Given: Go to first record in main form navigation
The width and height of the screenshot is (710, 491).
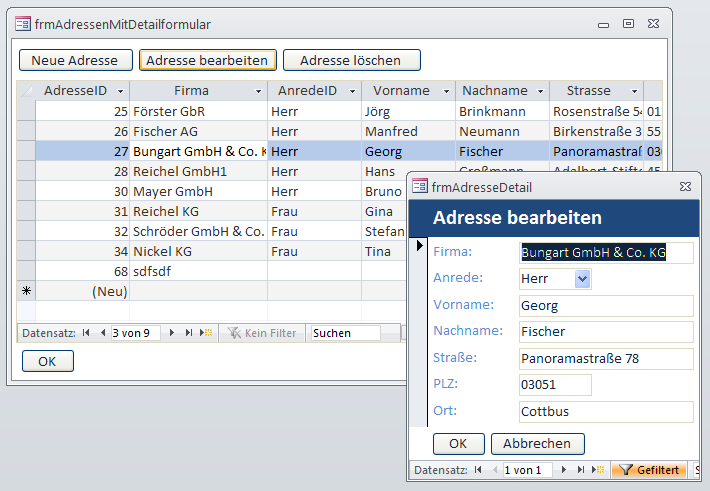Looking at the screenshot, I should coord(86,333).
